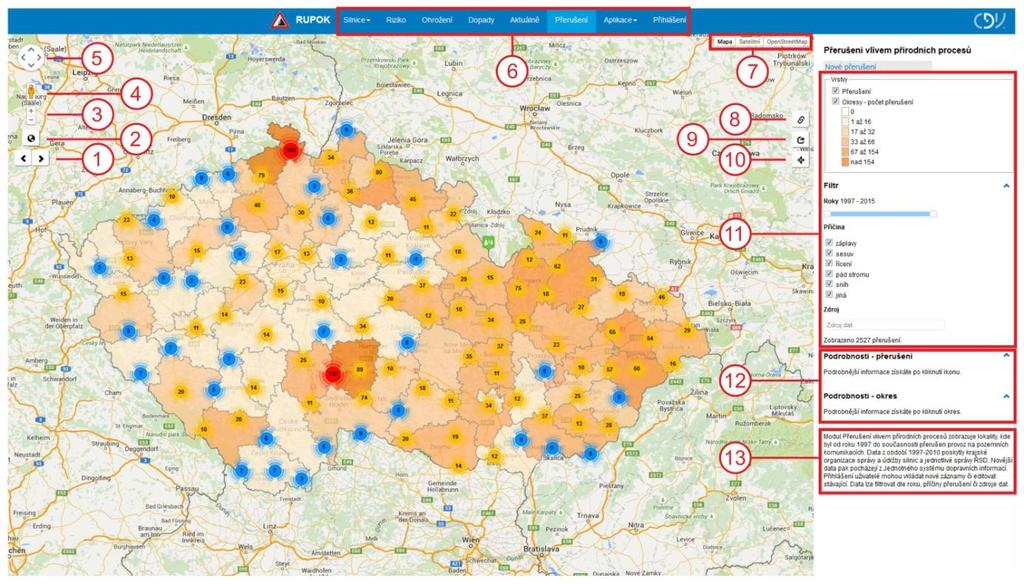Uncheck the jiná cause filter

pyautogui.click(x=829, y=295)
